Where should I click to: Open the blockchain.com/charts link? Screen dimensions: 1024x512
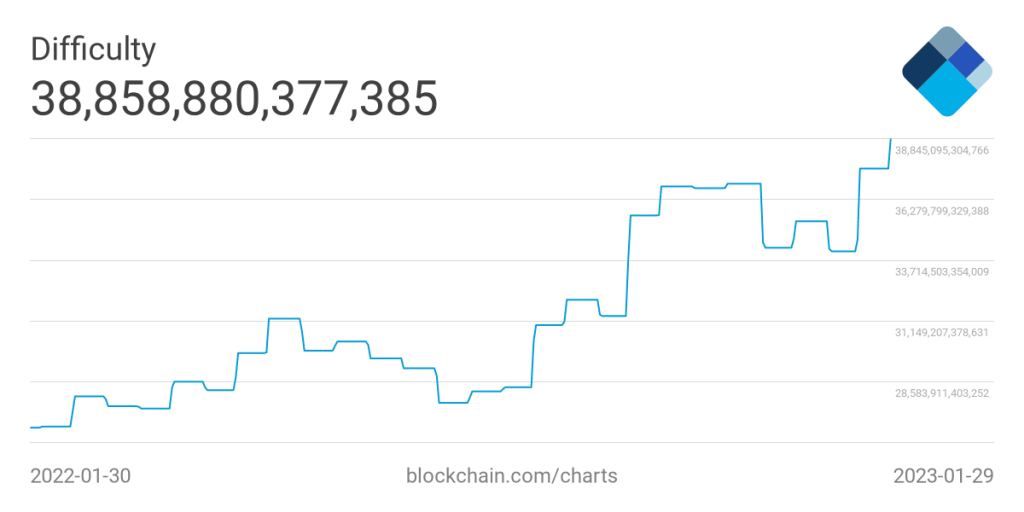click(x=511, y=476)
